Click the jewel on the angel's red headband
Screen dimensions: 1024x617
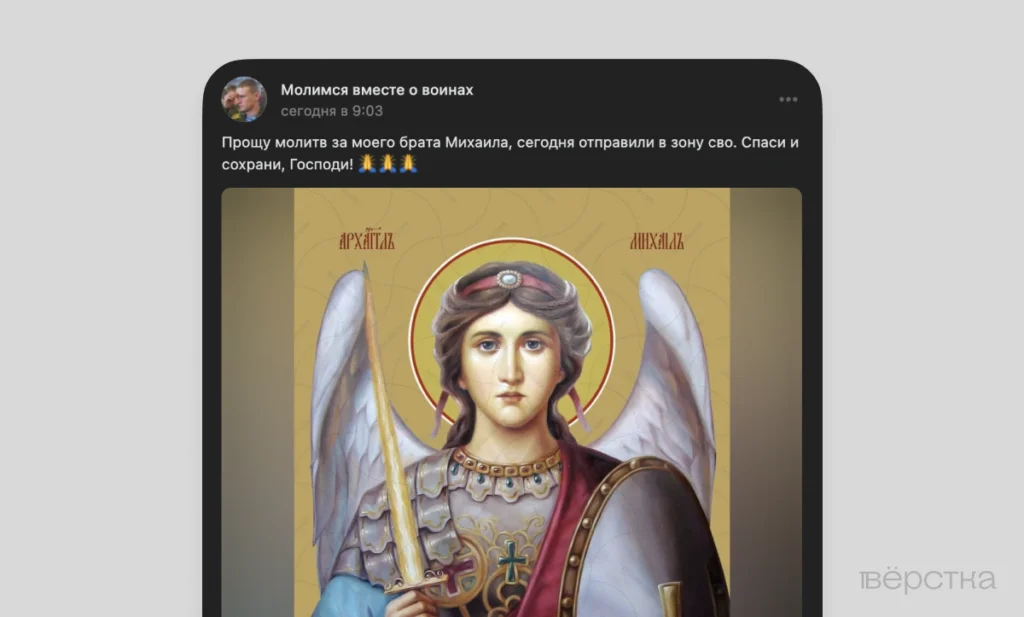pyautogui.click(x=509, y=280)
